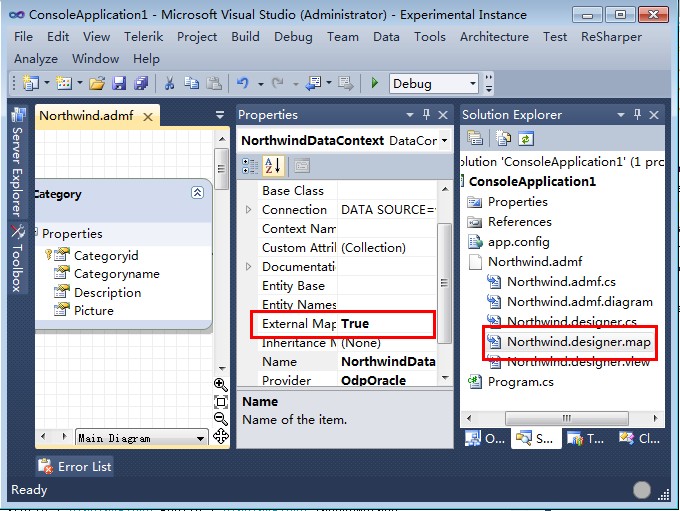Start debugging with green play icon
Screen dimensions: 680x511
(x=375, y=83)
